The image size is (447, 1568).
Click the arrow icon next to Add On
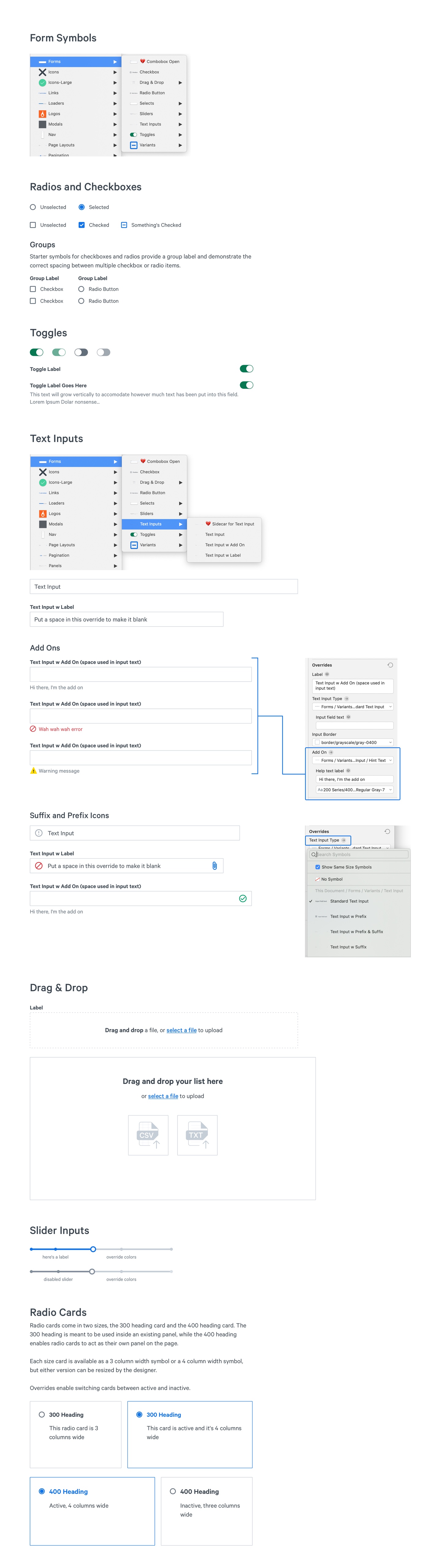[x=331, y=752]
